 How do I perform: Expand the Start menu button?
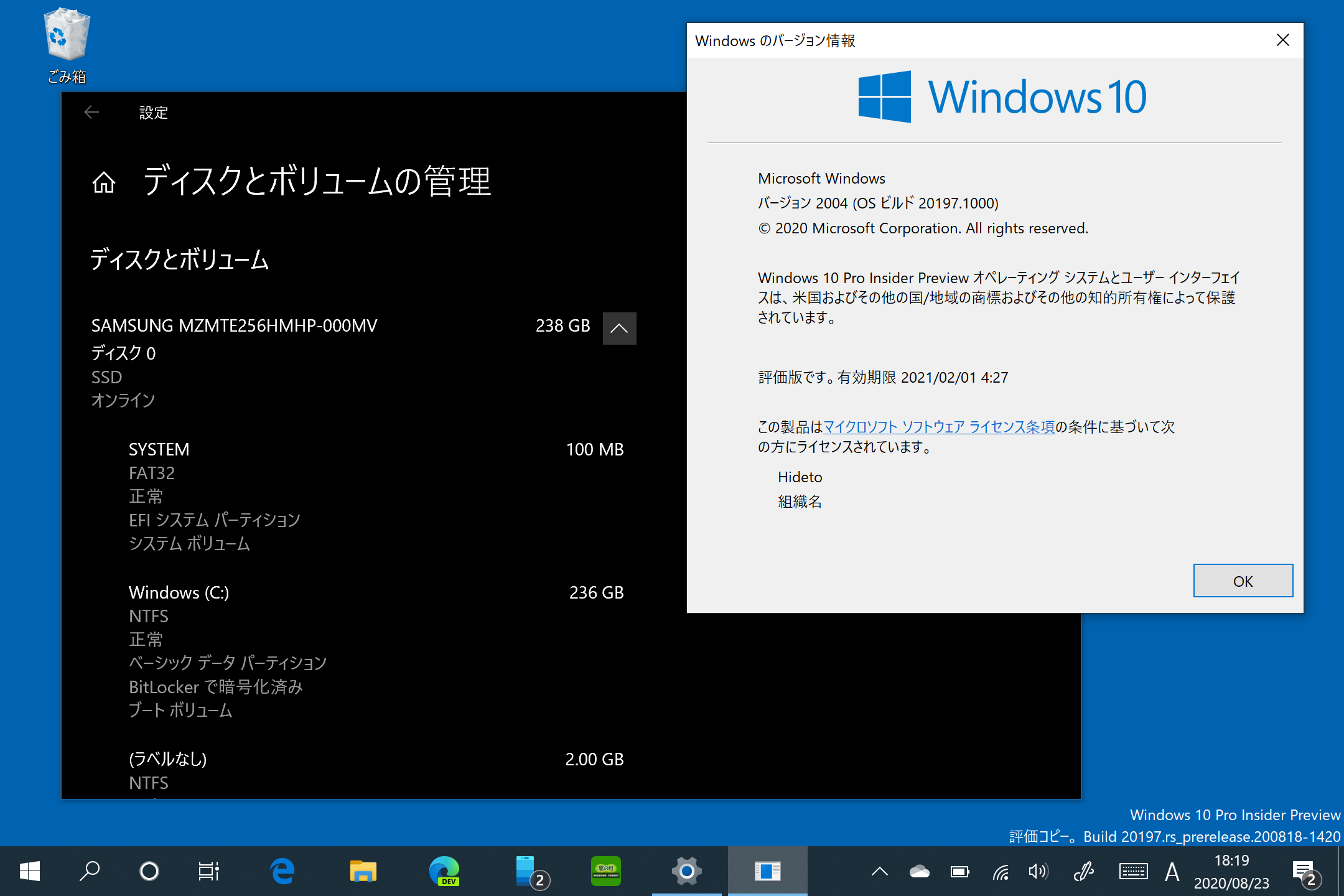[29, 870]
